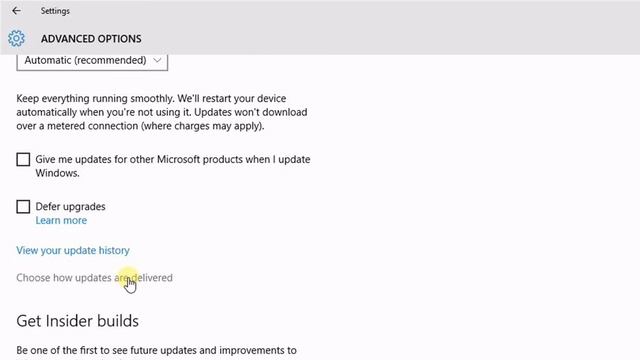This screenshot has height=360, width=640.
Task: Click the Give me updates label text
Action: pos(173,166)
